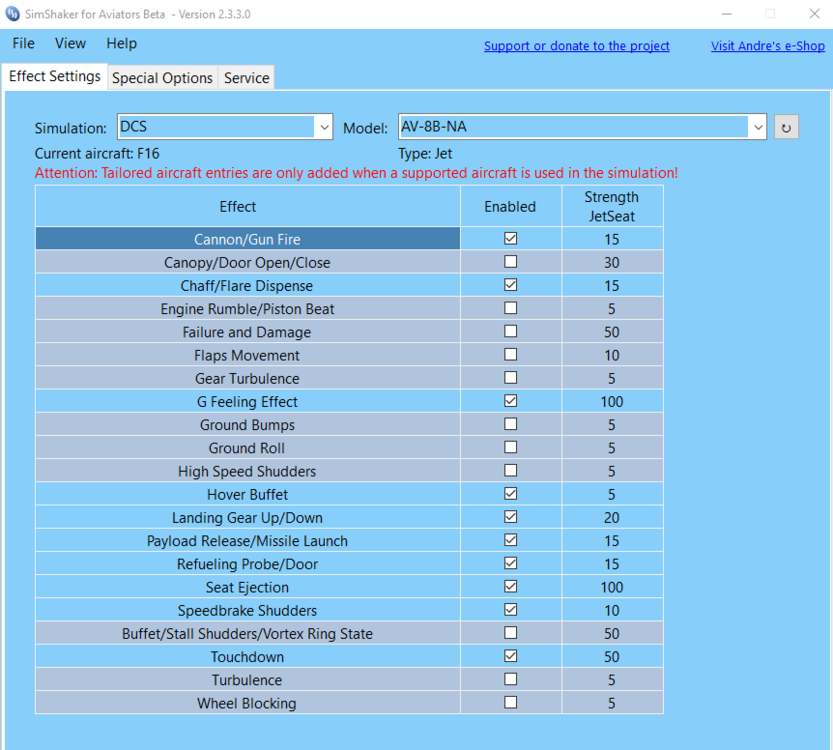The image size is (833, 750).
Task: Click the Effect column header
Action: 248,206
